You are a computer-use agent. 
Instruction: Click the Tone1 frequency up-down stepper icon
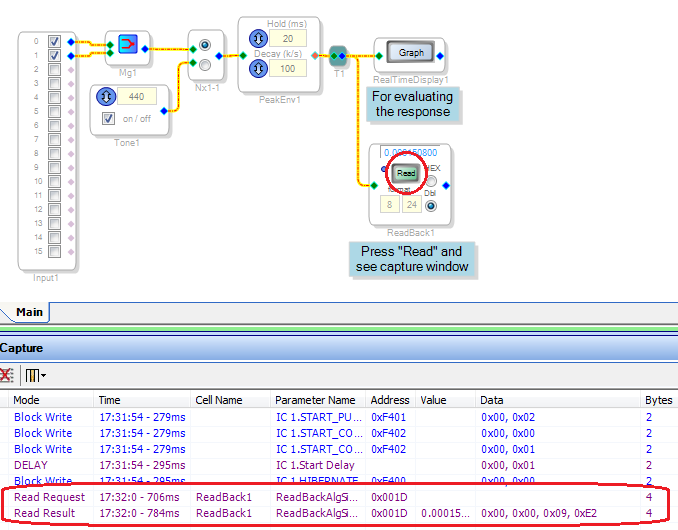pyautogui.click(x=106, y=96)
